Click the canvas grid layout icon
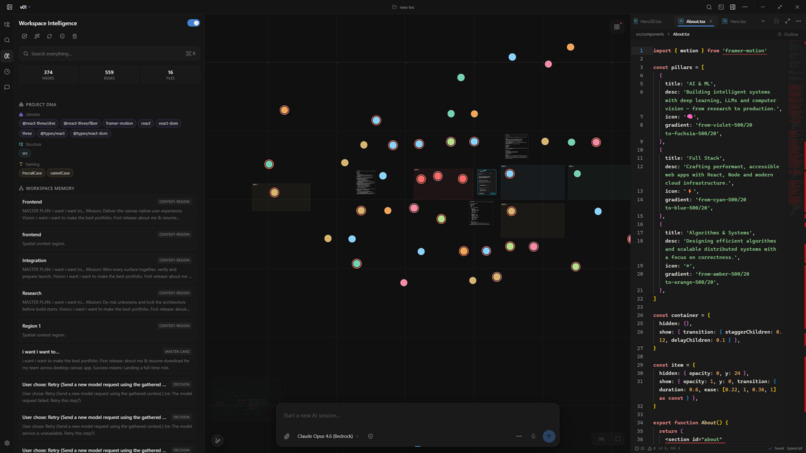Screen dimensions: 806x453 (617, 27)
